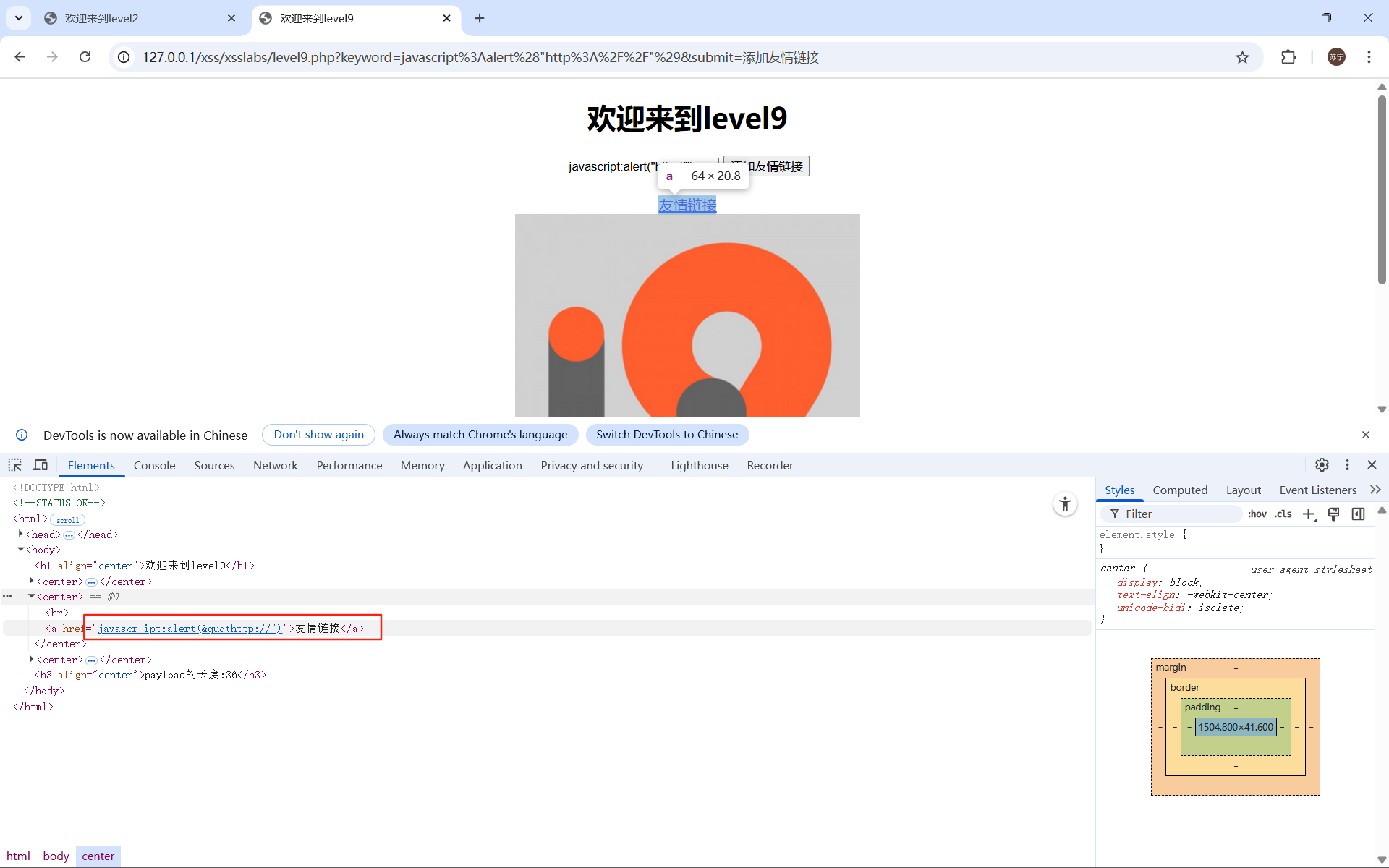
Task: Open the Chrome profile avatar
Action: point(1336,57)
